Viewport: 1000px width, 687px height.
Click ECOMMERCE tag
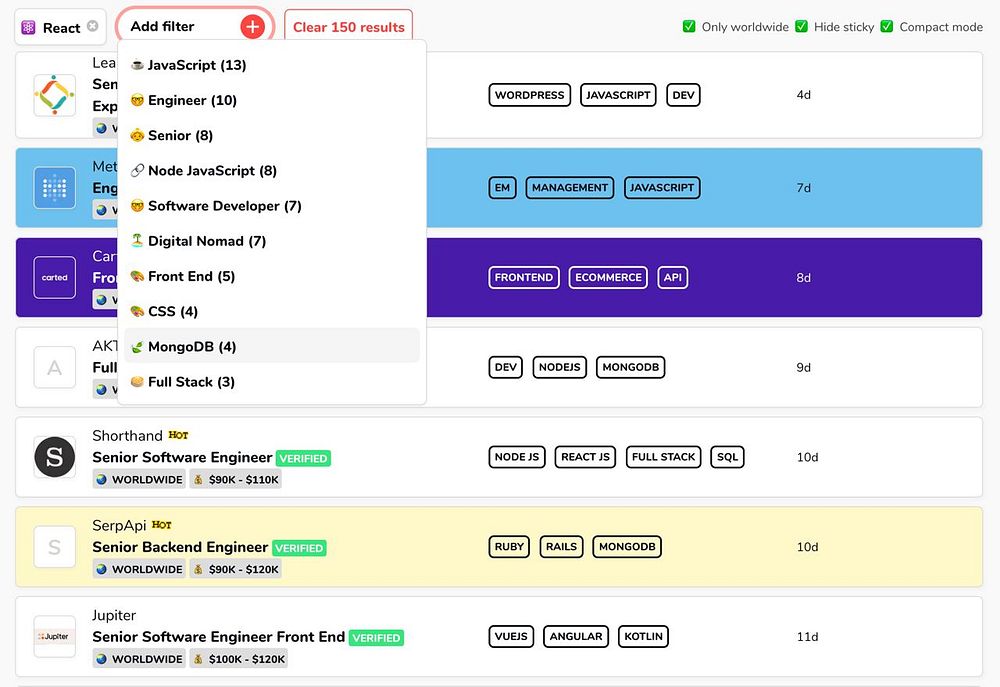608,277
